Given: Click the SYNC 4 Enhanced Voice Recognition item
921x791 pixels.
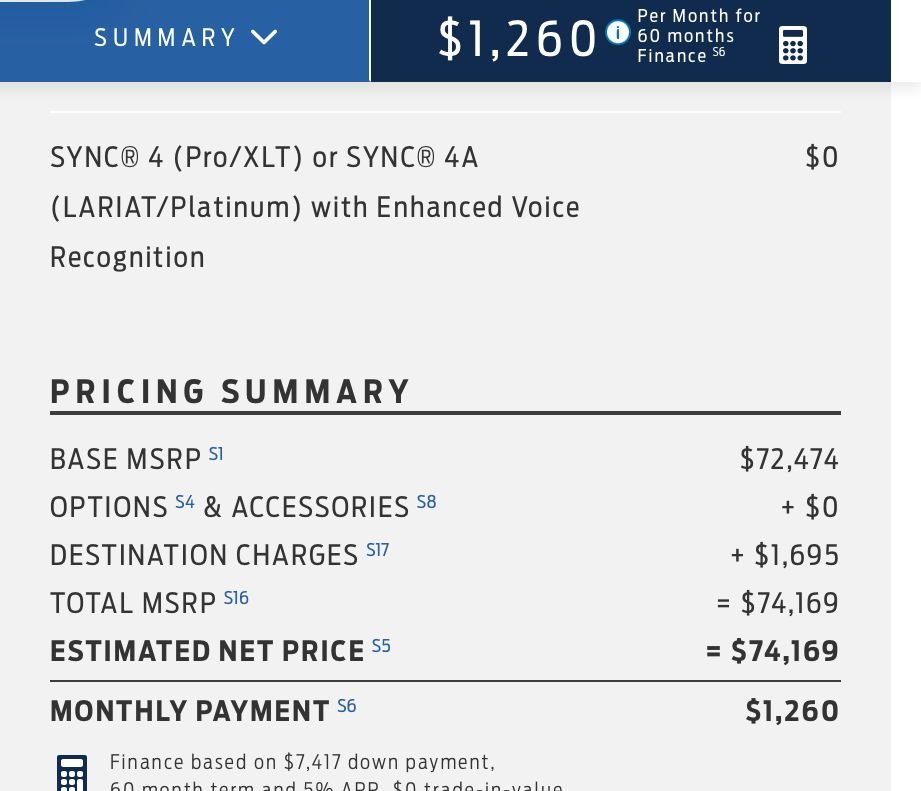Looking at the screenshot, I should (314, 207).
